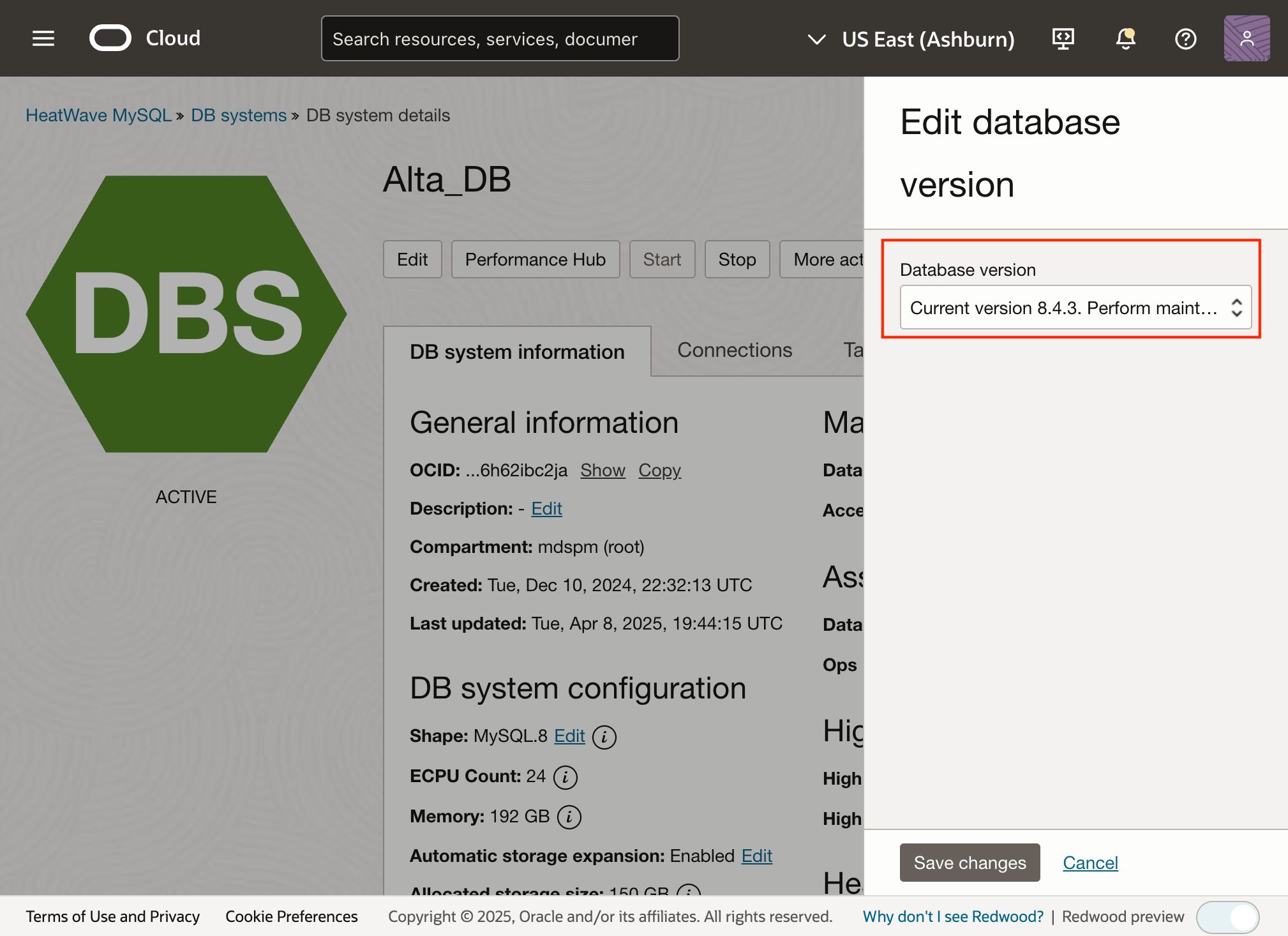Click the info icon next to Shape
Image resolution: width=1288 pixels, height=936 pixels.
click(604, 737)
